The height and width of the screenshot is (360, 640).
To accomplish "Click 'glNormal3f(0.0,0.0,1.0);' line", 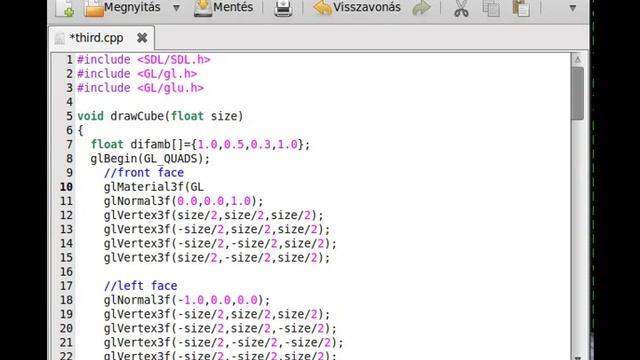I will click(x=184, y=201).
